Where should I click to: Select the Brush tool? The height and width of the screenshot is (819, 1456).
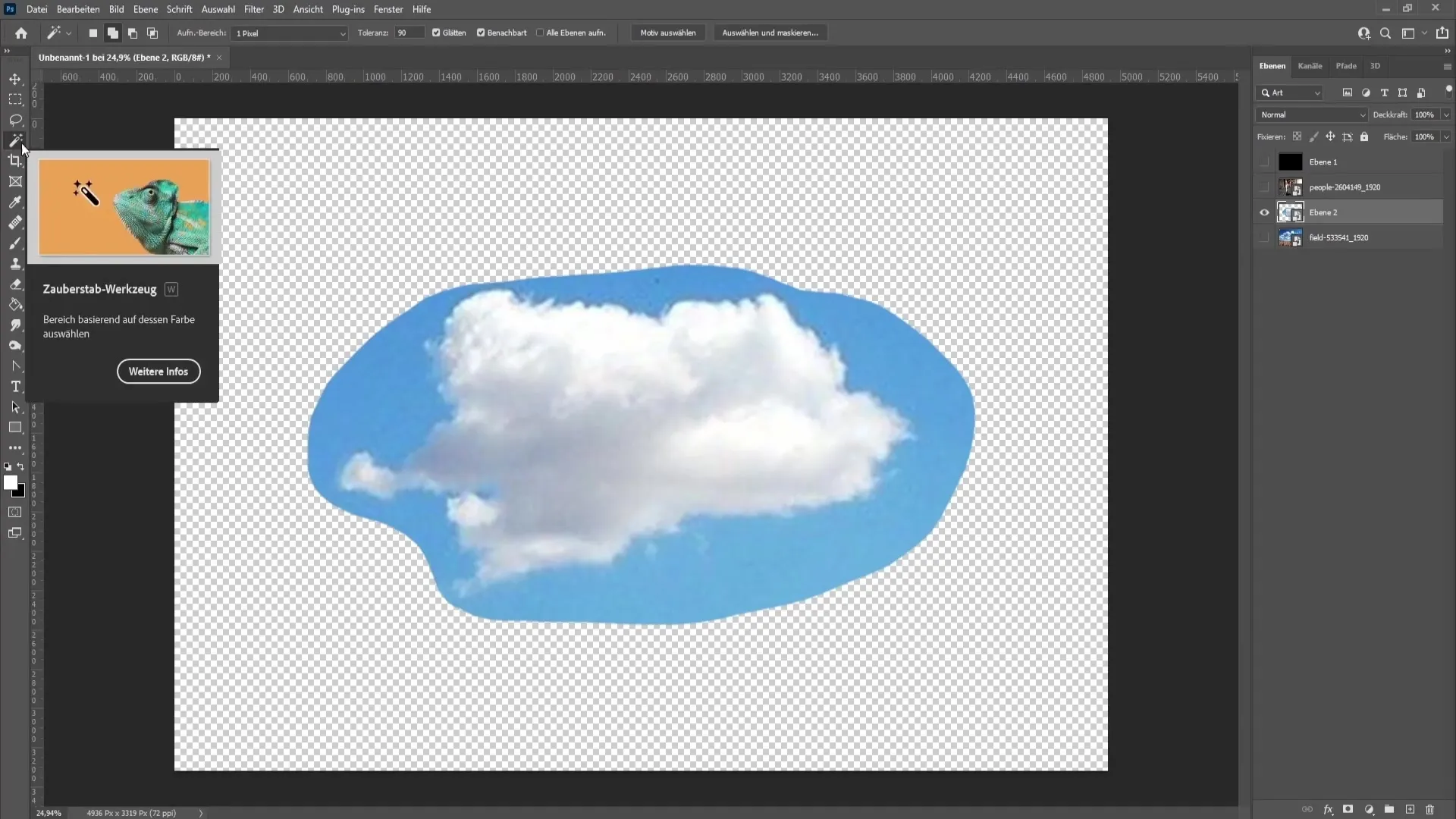point(15,243)
